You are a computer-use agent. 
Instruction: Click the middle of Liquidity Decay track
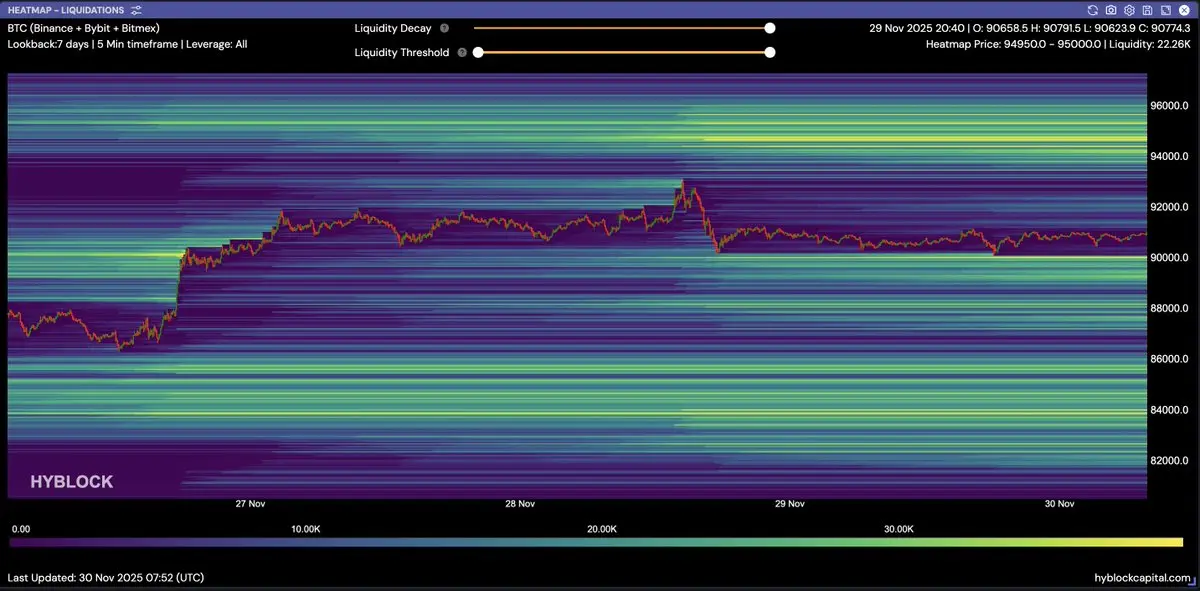(x=622, y=29)
